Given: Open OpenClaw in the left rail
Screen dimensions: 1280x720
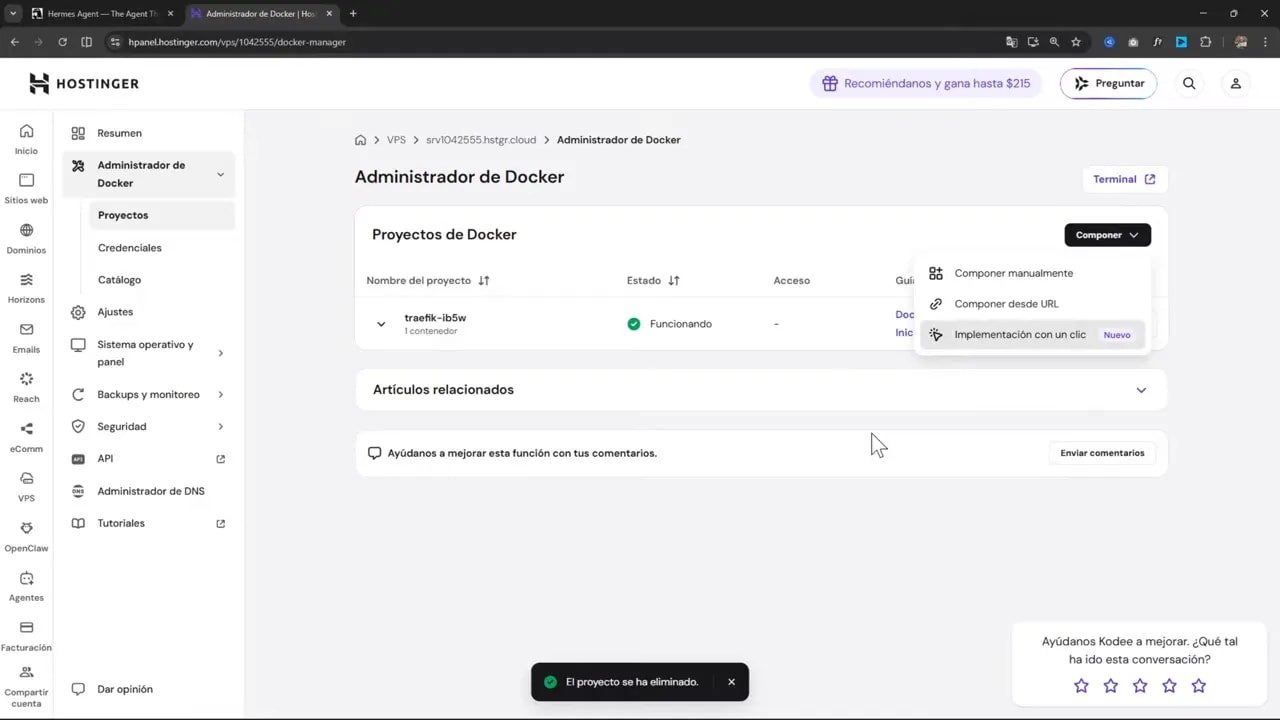Looking at the screenshot, I should pyautogui.click(x=26, y=536).
